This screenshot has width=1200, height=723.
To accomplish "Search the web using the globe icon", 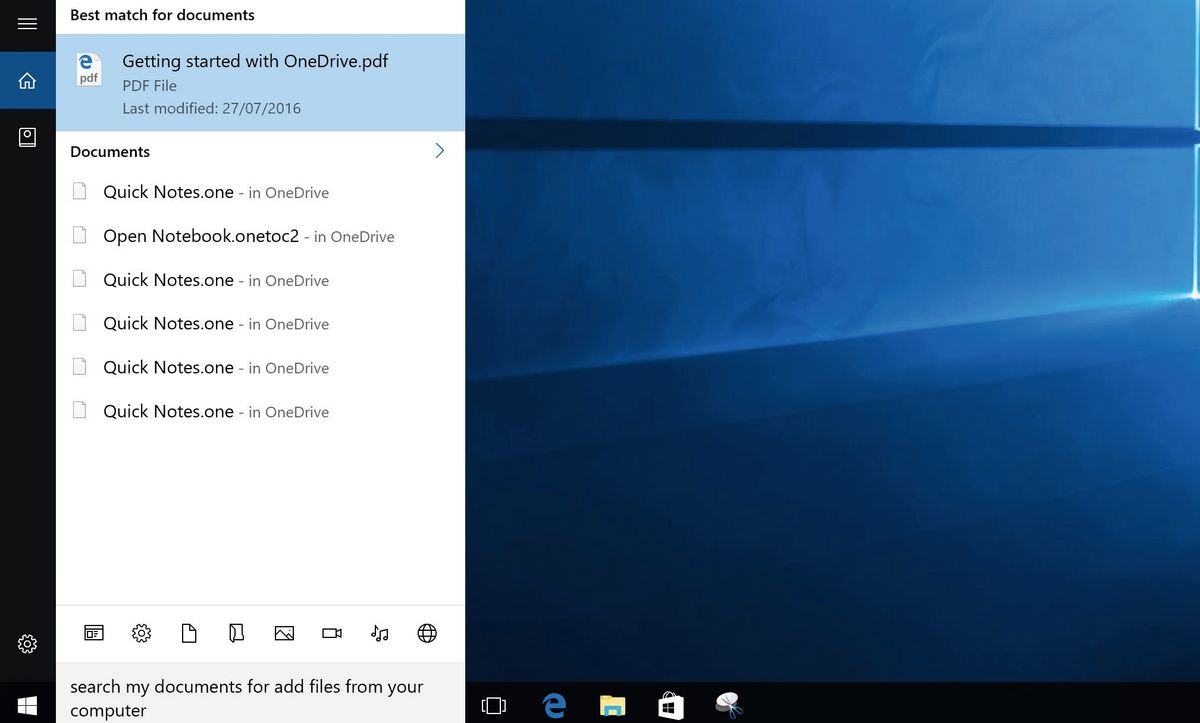I will pos(427,633).
